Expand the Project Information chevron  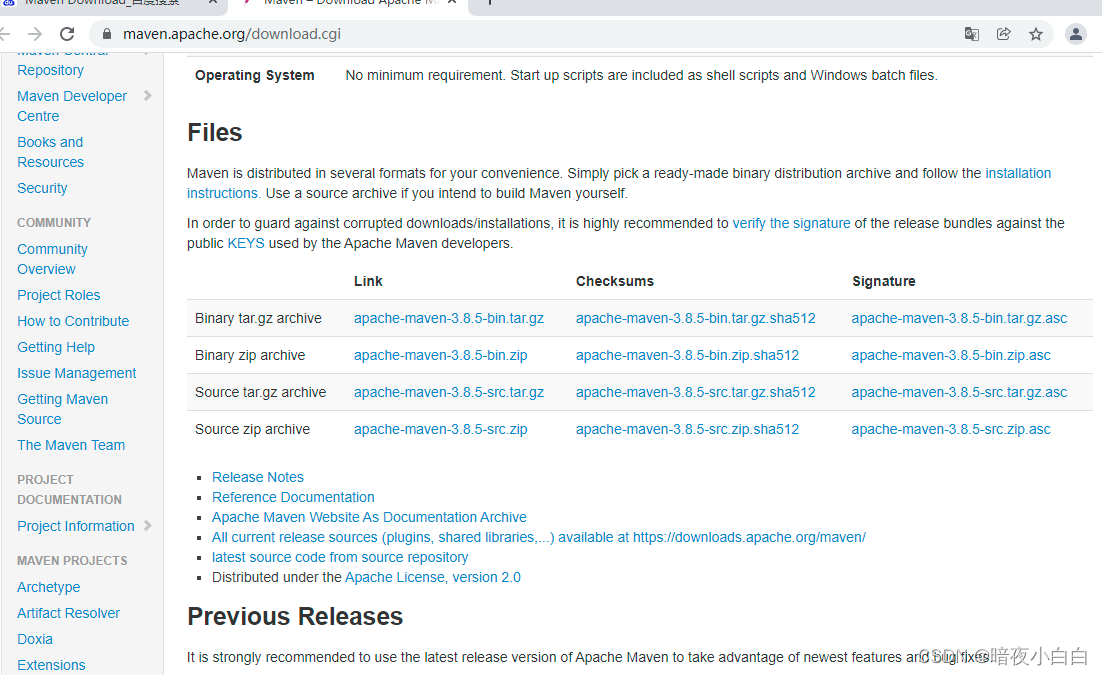[148, 525]
